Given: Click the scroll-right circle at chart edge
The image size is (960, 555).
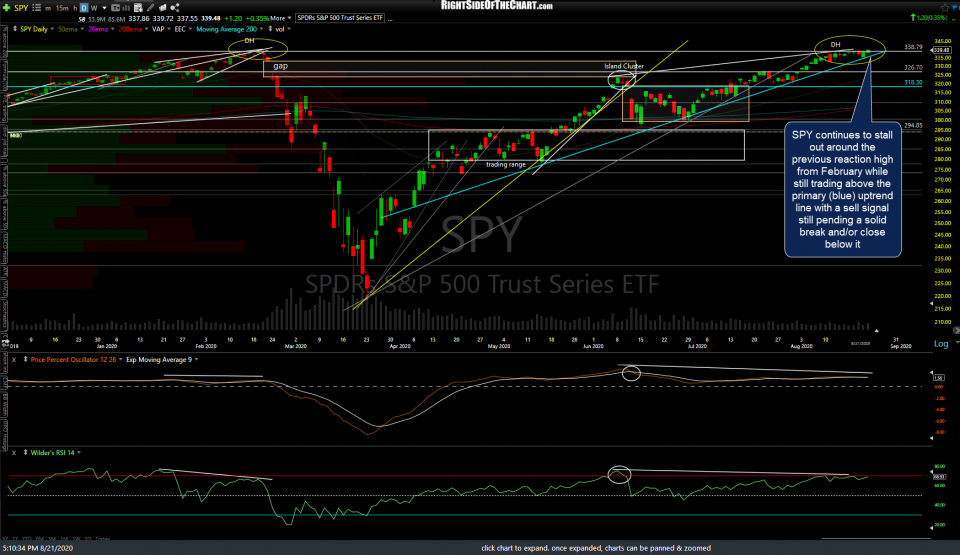Looking at the screenshot, I should click(x=957, y=330).
